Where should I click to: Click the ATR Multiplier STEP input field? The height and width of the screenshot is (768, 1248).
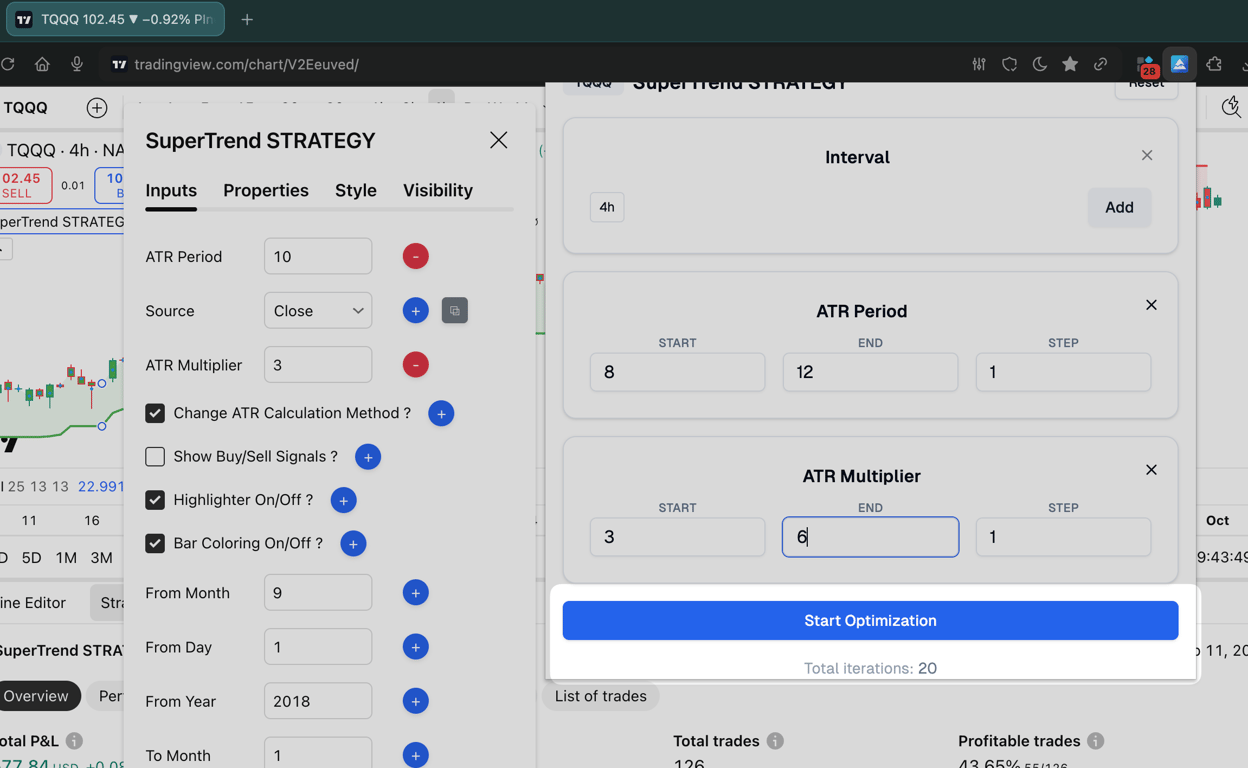1062,537
